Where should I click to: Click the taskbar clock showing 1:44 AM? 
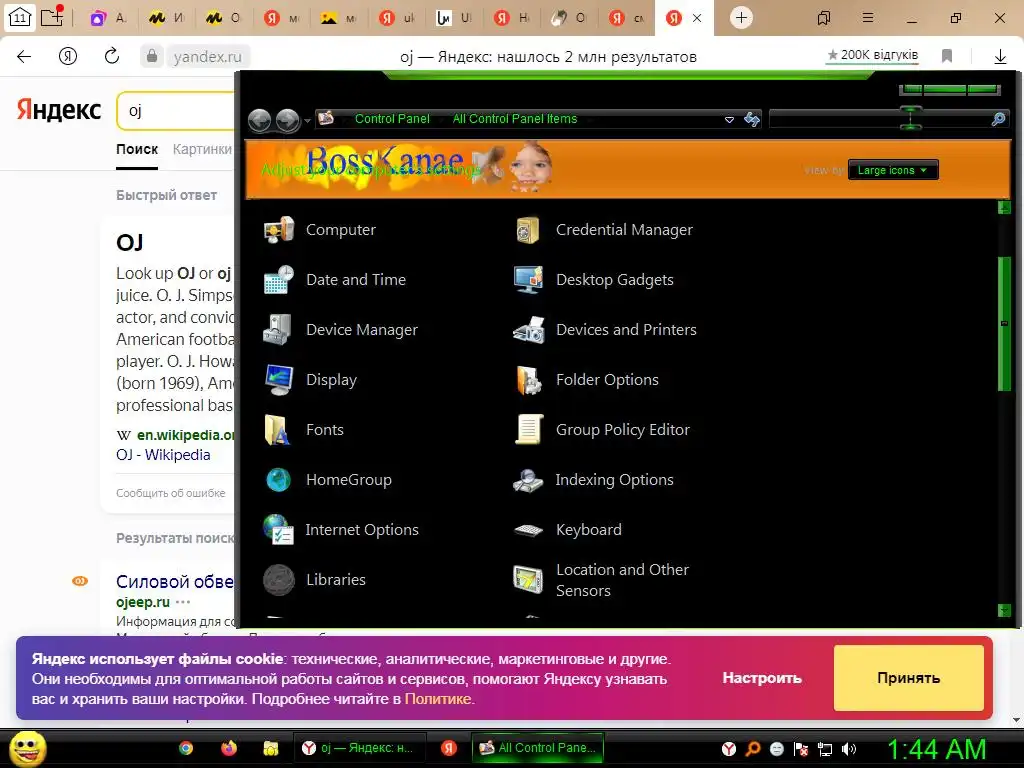tap(936, 750)
